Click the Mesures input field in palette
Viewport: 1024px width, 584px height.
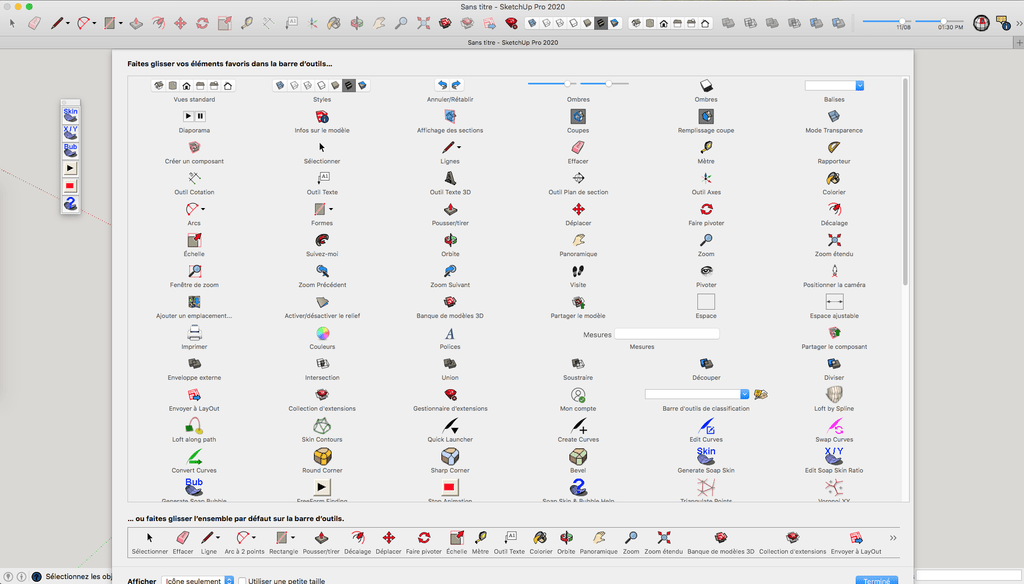(x=667, y=334)
